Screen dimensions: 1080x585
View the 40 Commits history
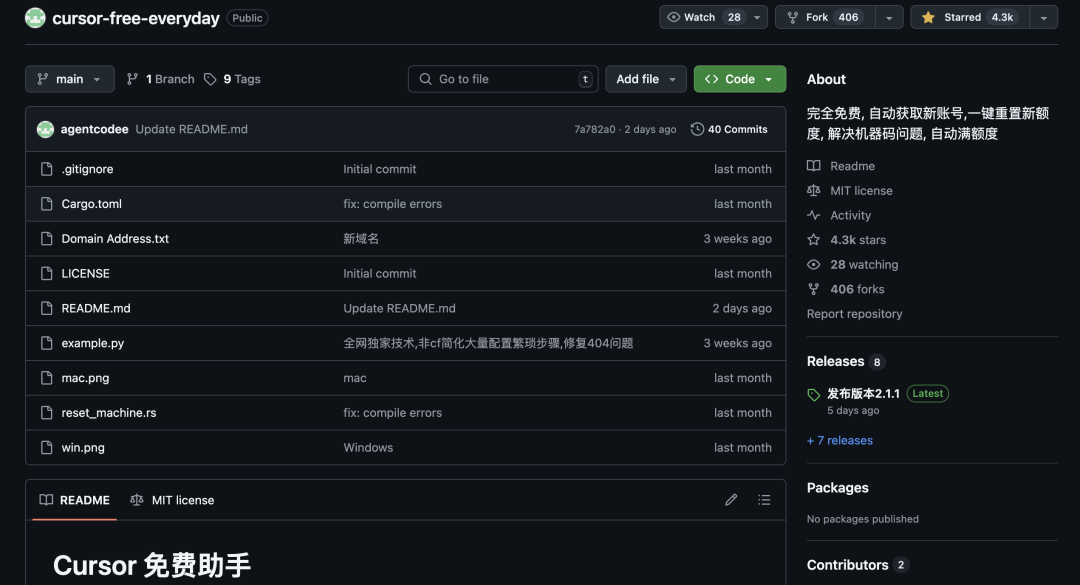click(729, 129)
